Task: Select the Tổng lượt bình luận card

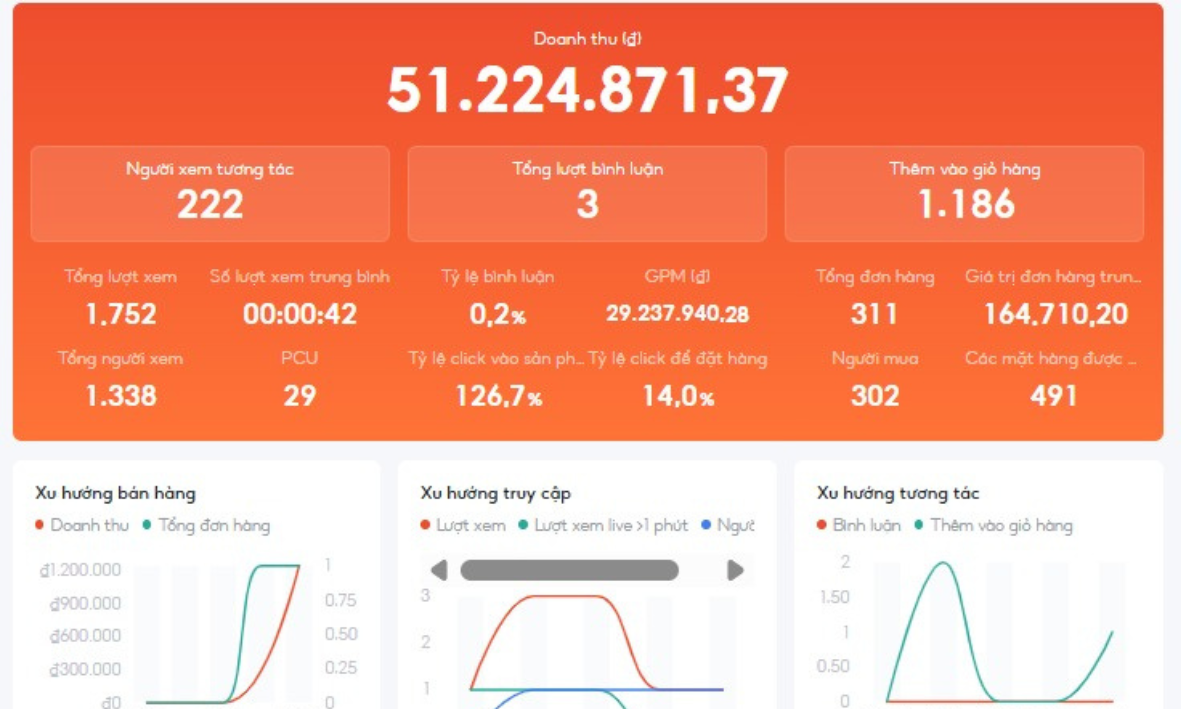Action: [x=587, y=194]
